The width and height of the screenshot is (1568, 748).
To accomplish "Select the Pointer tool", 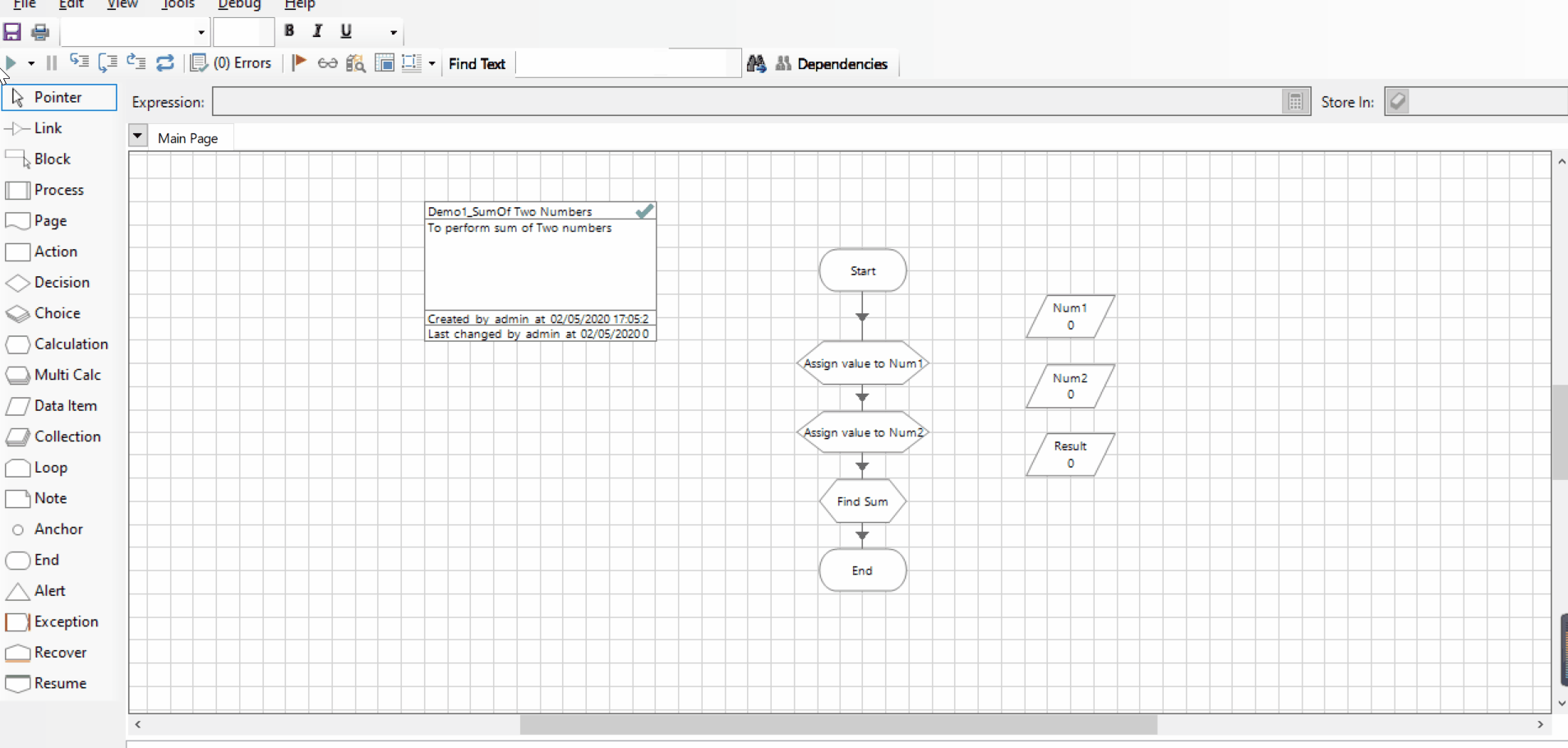I will pyautogui.click(x=59, y=97).
